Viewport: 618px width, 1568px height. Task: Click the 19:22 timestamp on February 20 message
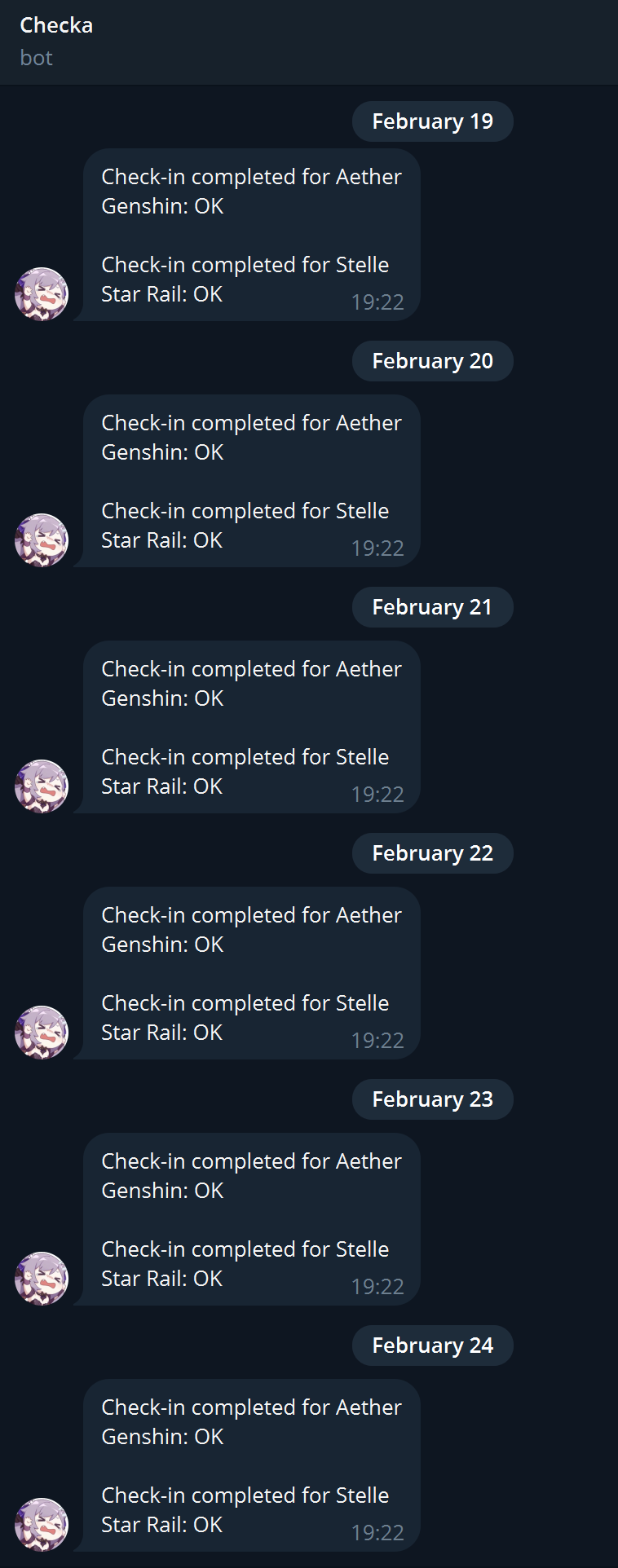[377, 548]
